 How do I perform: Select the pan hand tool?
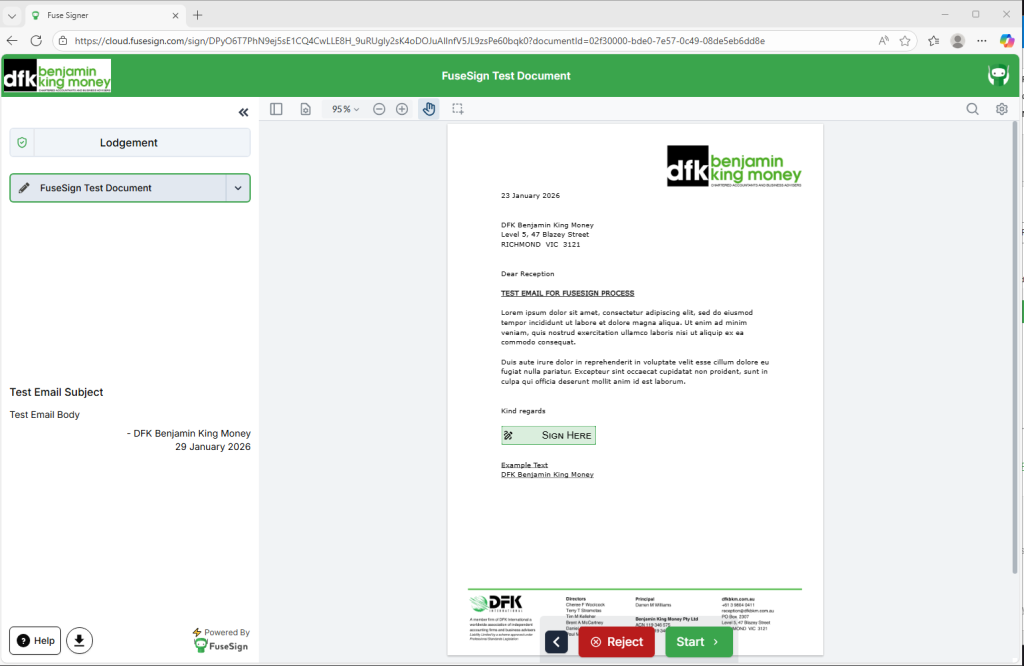click(429, 109)
